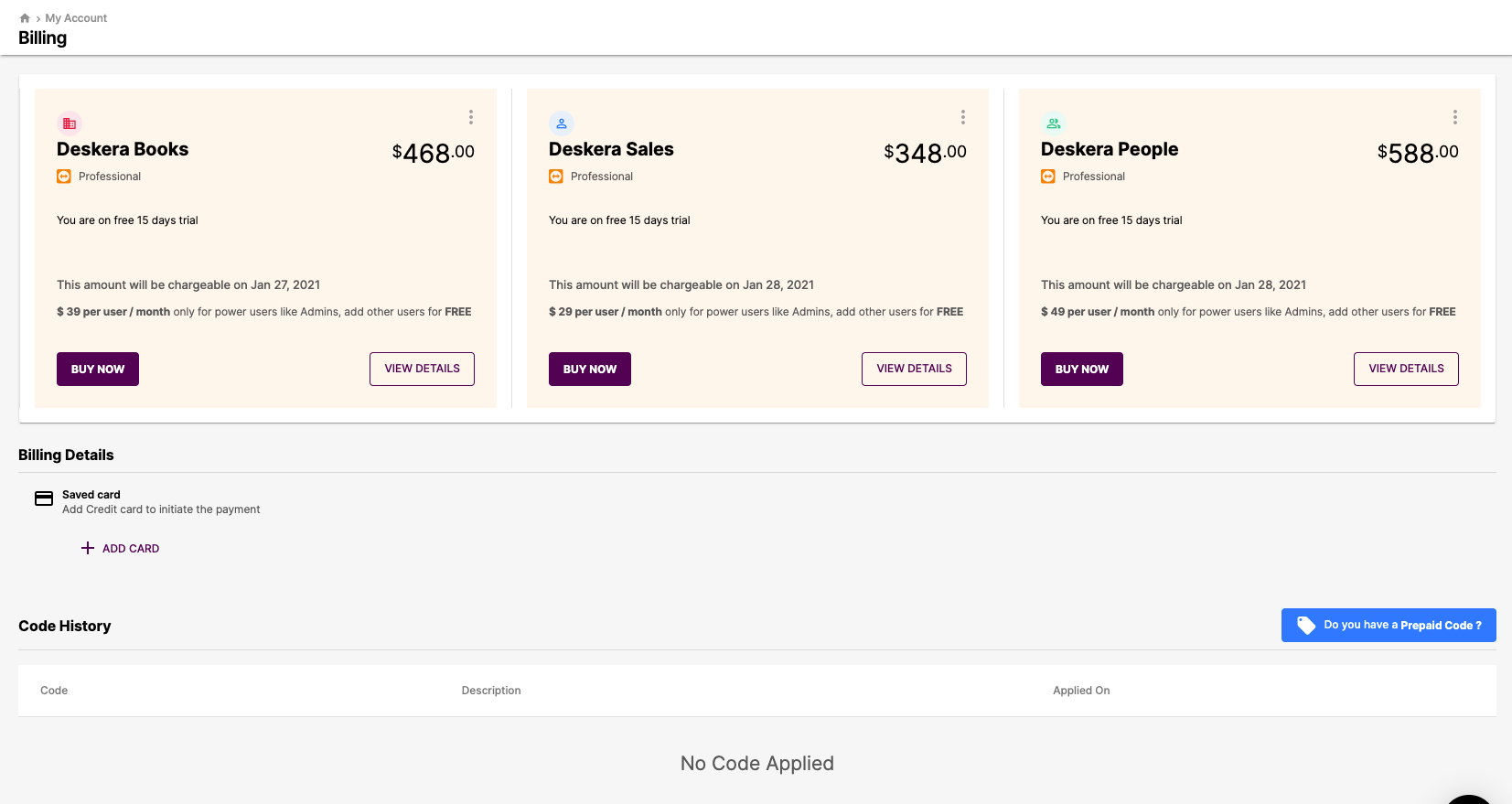
Task: Click the free 15 days trial text under Deskera Sales
Action: (619, 220)
